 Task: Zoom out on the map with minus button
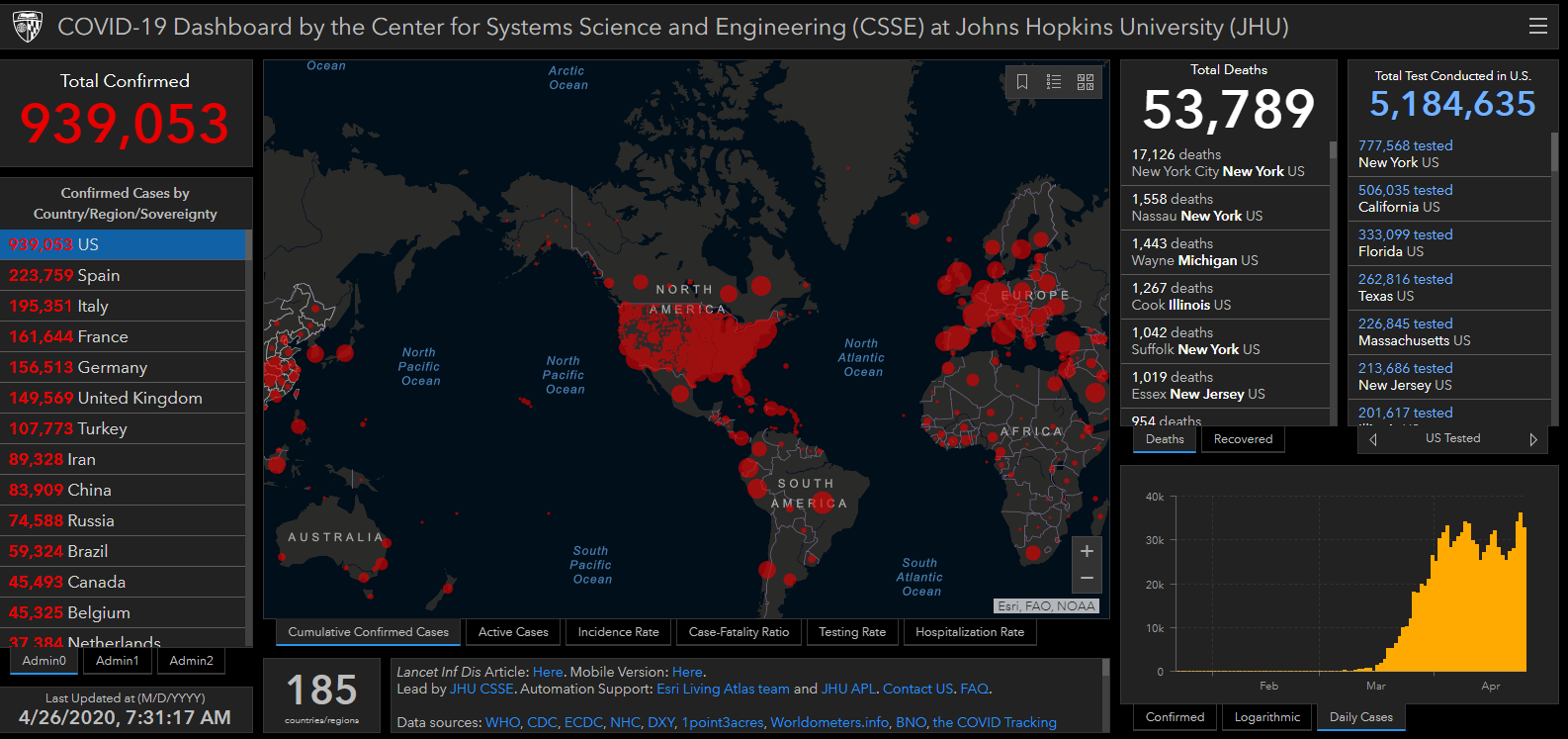click(x=1087, y=578)
